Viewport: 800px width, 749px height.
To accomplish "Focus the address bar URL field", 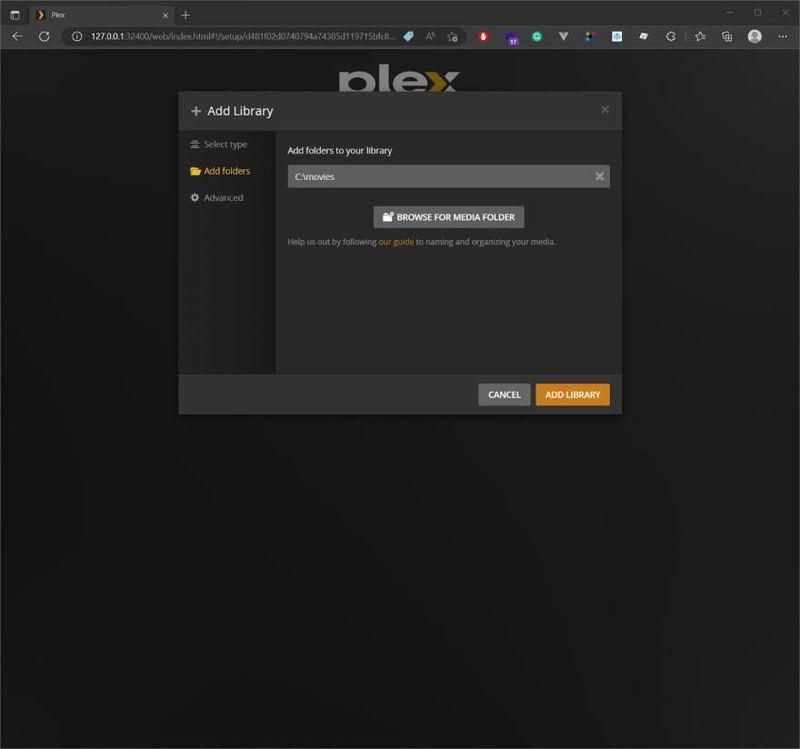I will point(243,36).
